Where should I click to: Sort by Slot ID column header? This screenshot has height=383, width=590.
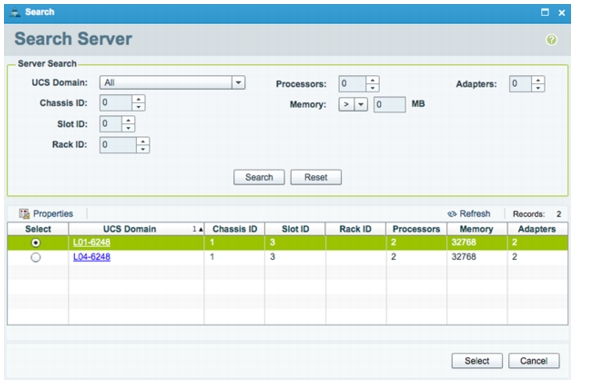[x=295, y=229]
